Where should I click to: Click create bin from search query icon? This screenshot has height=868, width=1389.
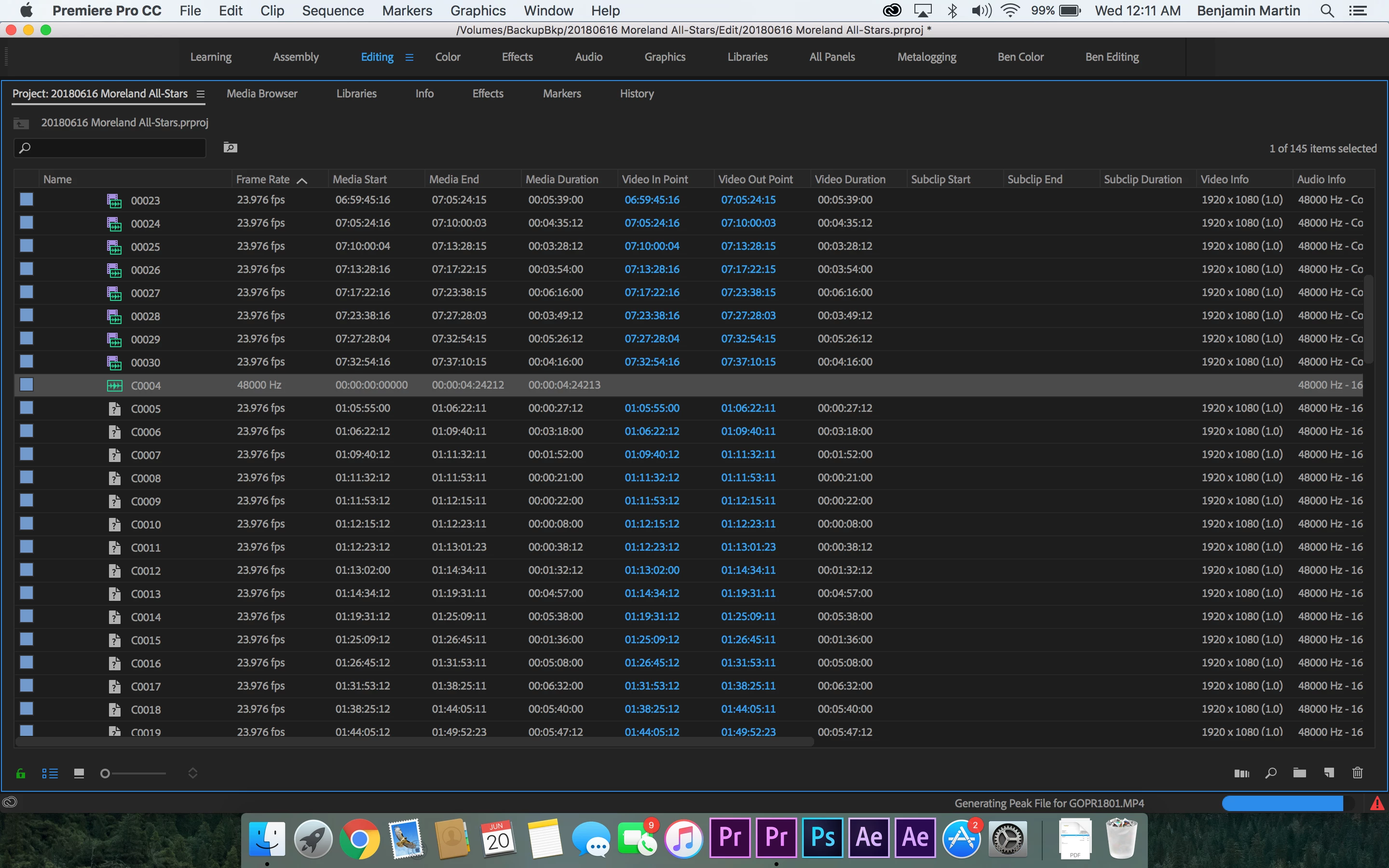(230, 148)
